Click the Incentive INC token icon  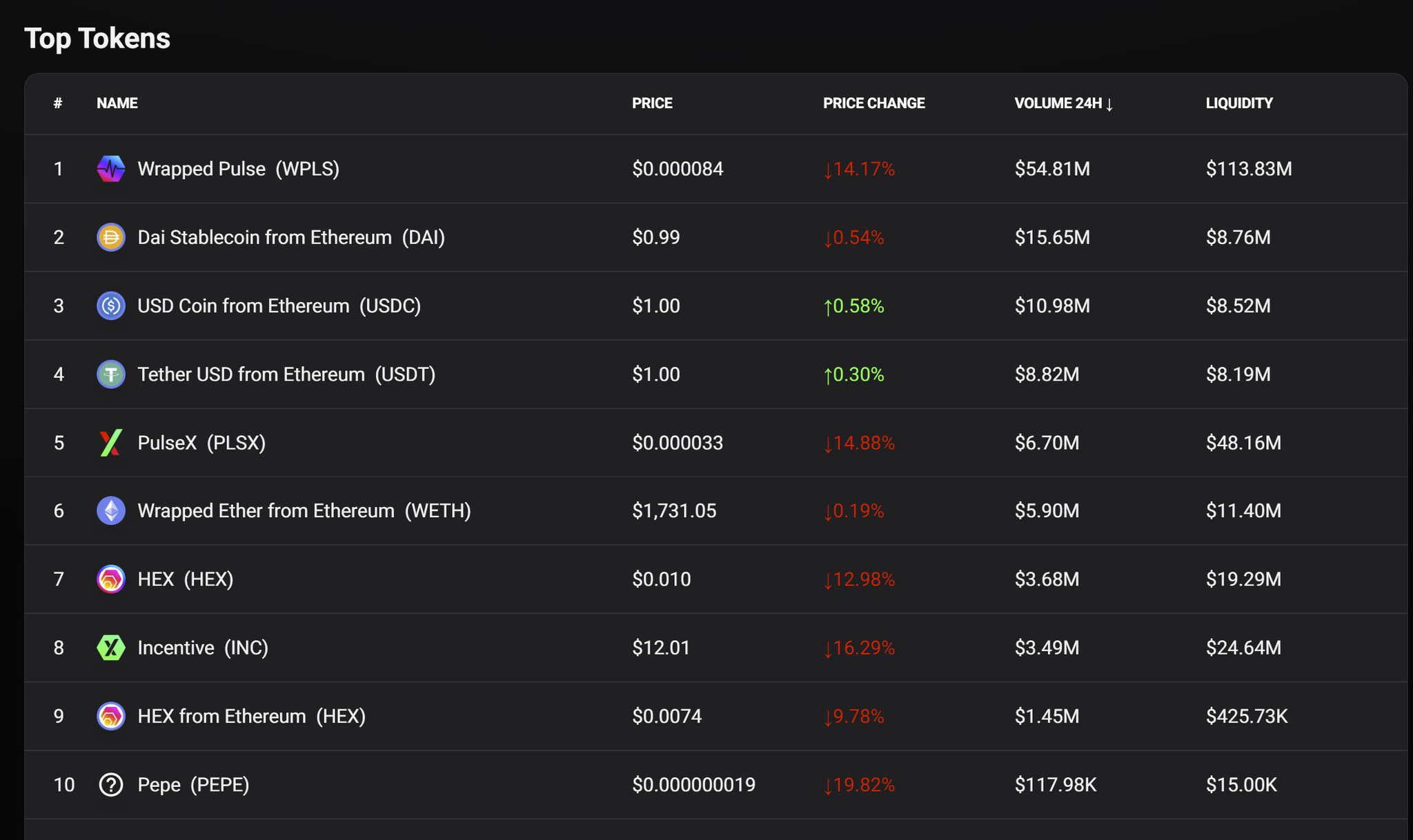point(111,648)
